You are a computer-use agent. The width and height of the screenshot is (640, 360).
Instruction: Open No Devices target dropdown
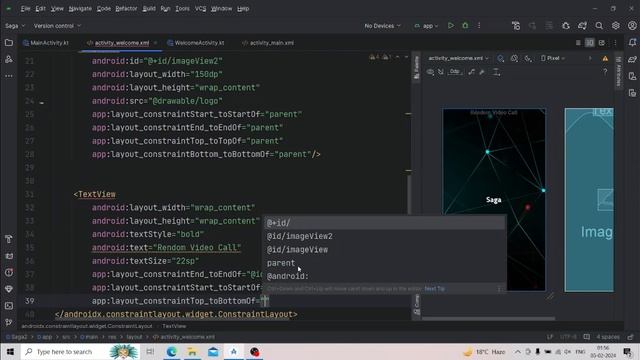[382, 26]
